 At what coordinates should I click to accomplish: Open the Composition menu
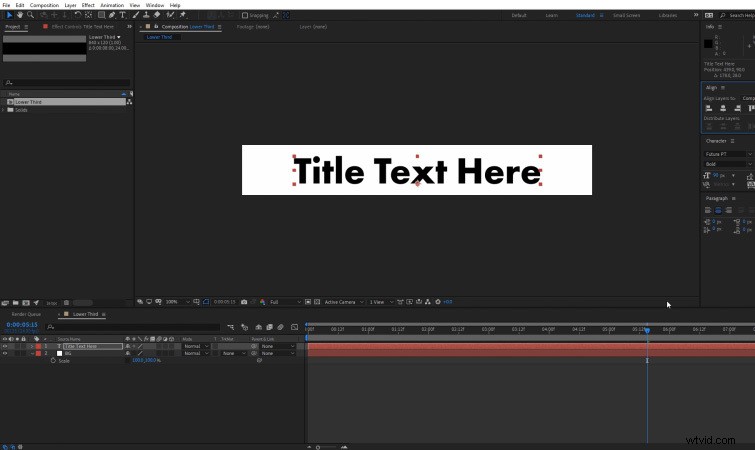coord(44,5)
